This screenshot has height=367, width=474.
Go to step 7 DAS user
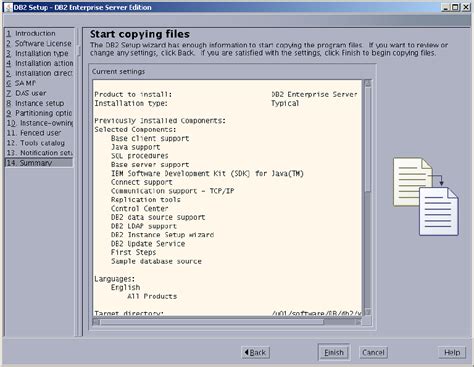pyautogui.click(x=26, y=93)
